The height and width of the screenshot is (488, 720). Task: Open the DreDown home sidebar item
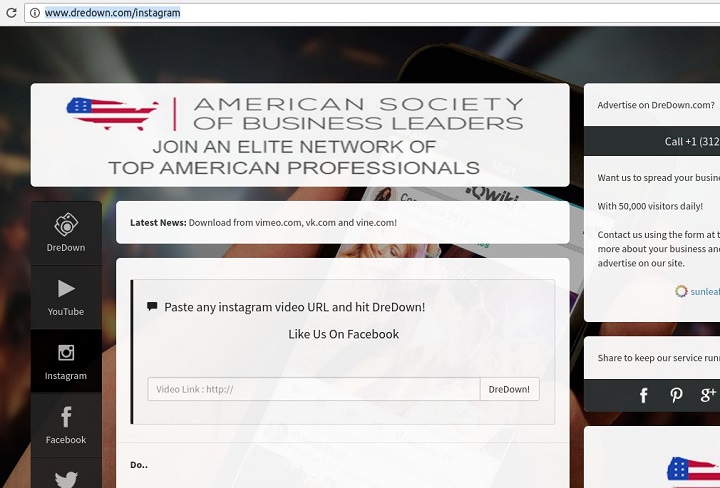(x=66, y=233)
